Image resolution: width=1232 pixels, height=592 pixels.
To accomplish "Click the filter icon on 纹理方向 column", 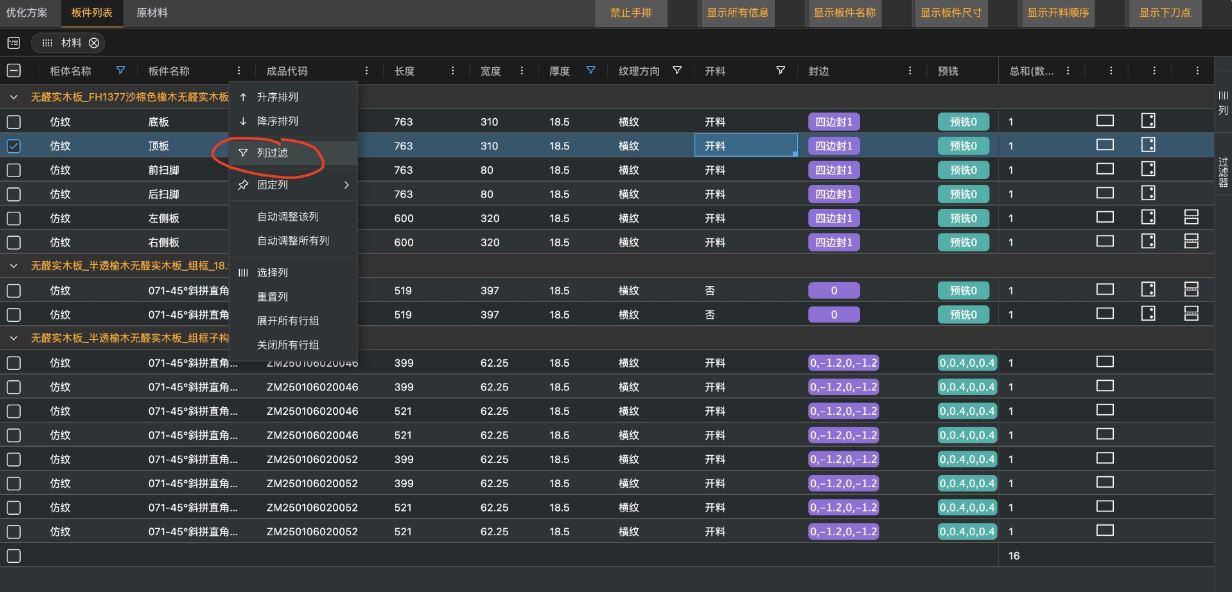I will click(x=677, y=71).
